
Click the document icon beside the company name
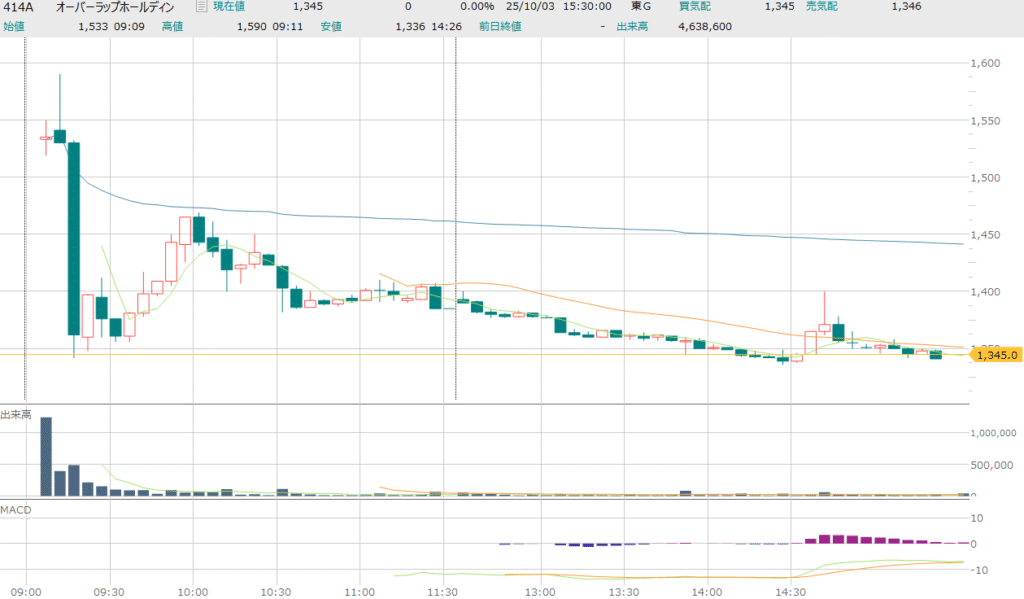[201, 7]
